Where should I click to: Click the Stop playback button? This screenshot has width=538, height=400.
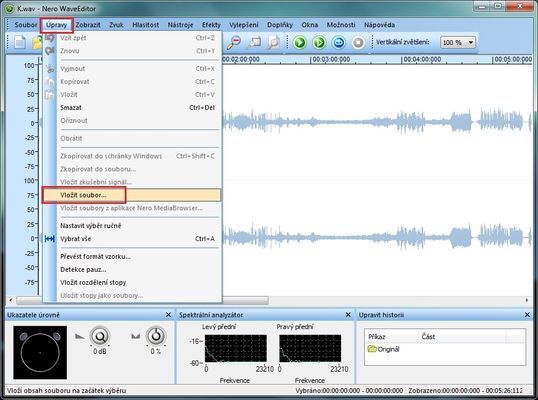(x=358, y=43)
